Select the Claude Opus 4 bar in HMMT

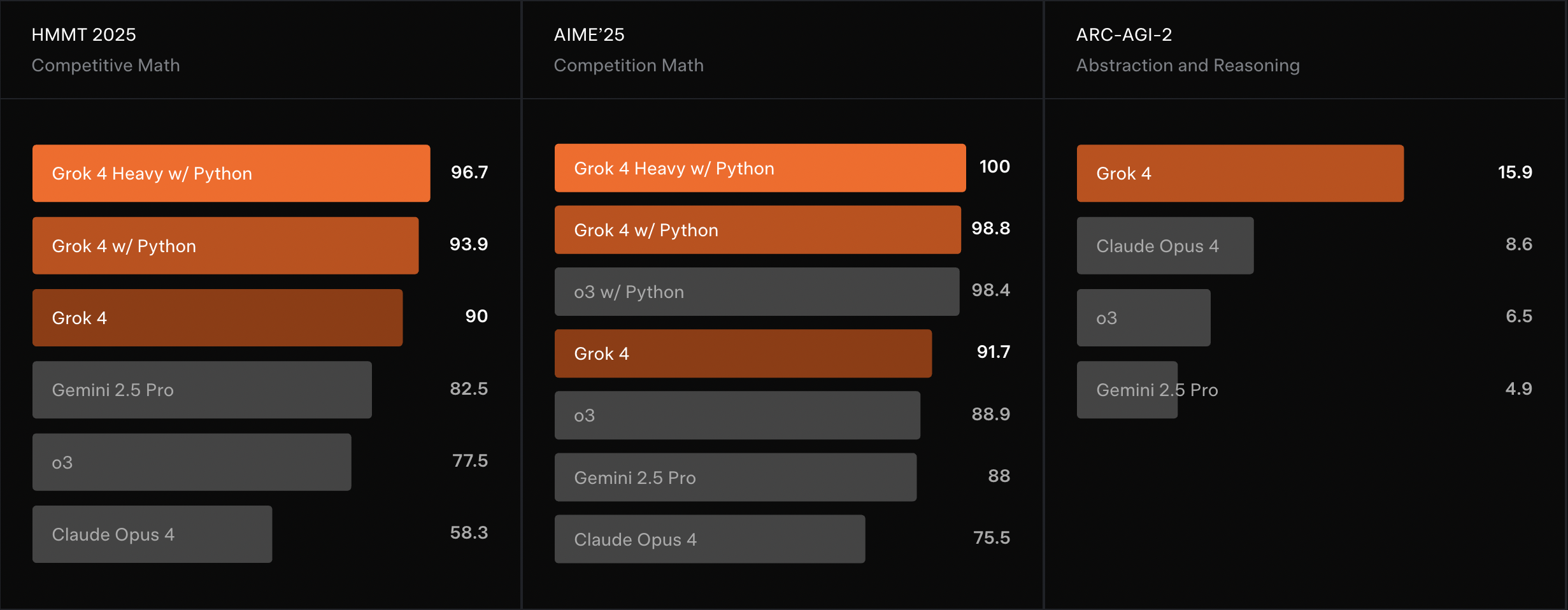coord(152,534)
